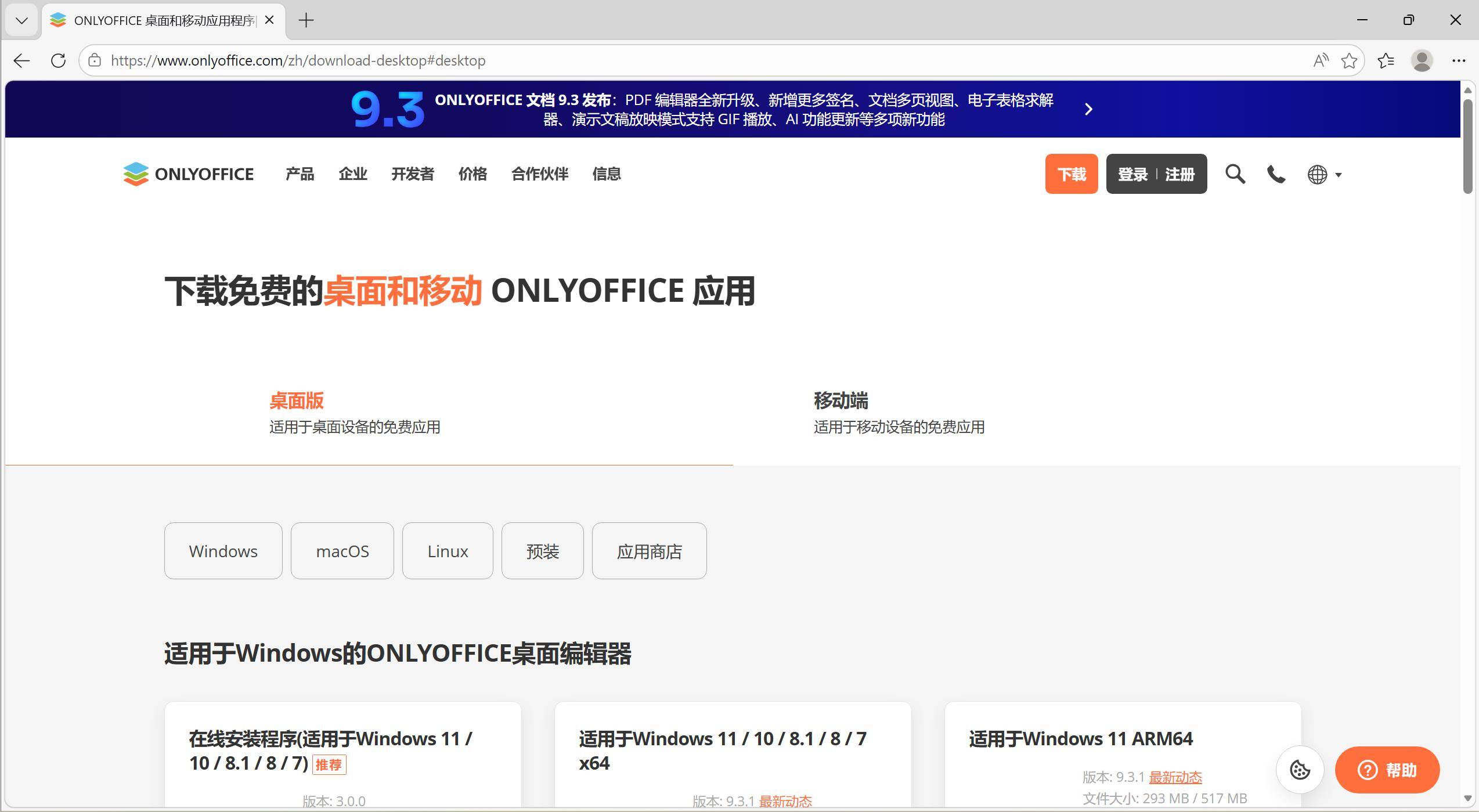The image size is (1479, 812).
Task: Click the 9.3 release banner text
Action: 744,109
